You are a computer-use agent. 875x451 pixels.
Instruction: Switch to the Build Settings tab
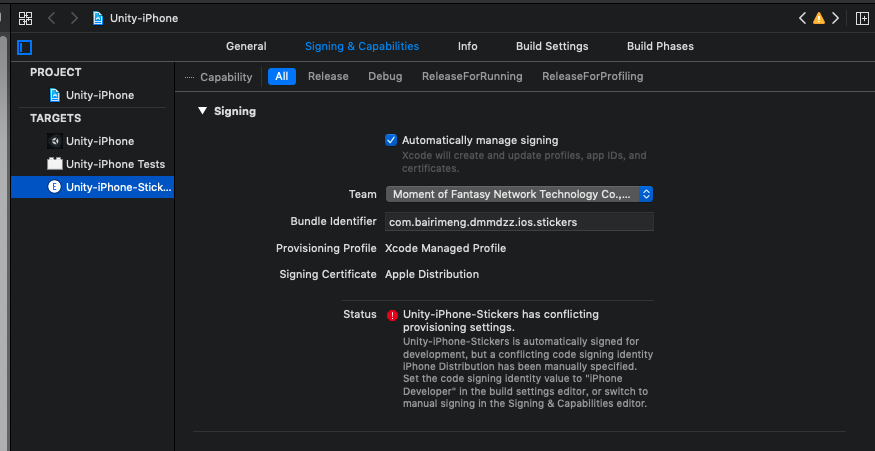tap(552, 46)
